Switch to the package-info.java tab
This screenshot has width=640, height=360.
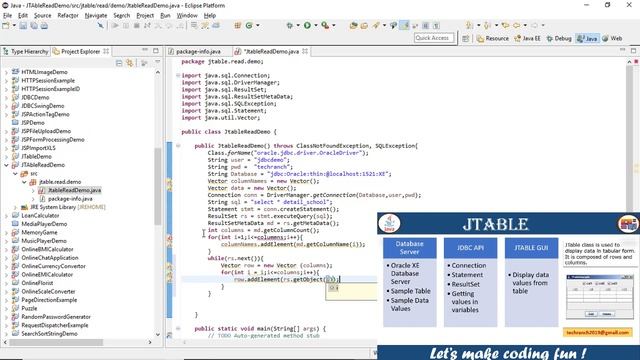tap(198, 51)
